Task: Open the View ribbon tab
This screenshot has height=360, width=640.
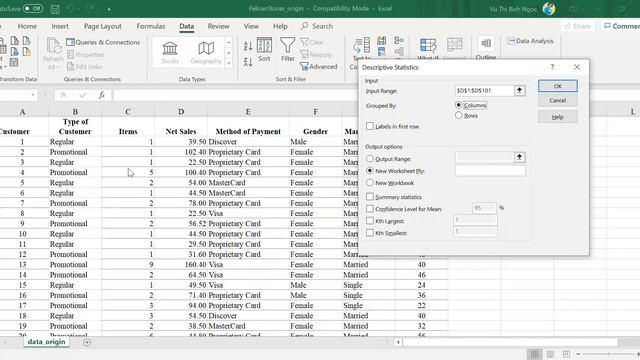Action: coord(251,26)
